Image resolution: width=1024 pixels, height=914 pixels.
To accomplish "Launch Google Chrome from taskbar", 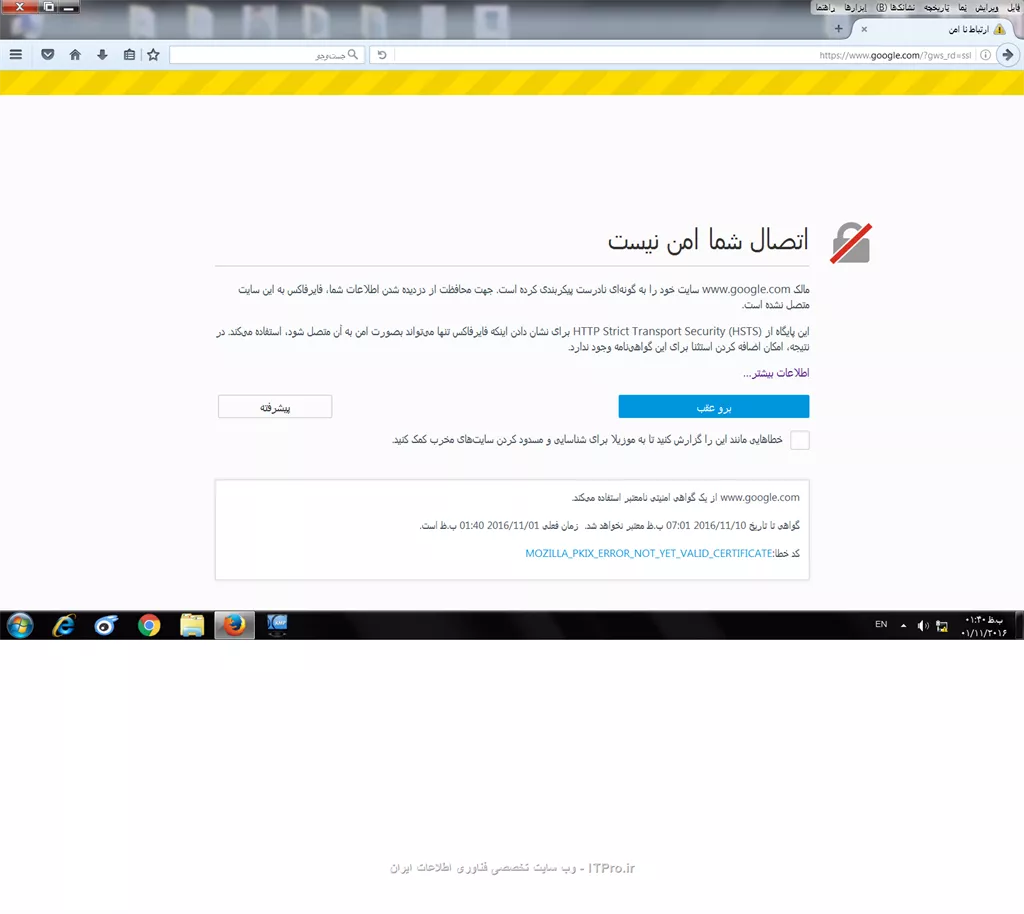I will (x=149, y=625).
